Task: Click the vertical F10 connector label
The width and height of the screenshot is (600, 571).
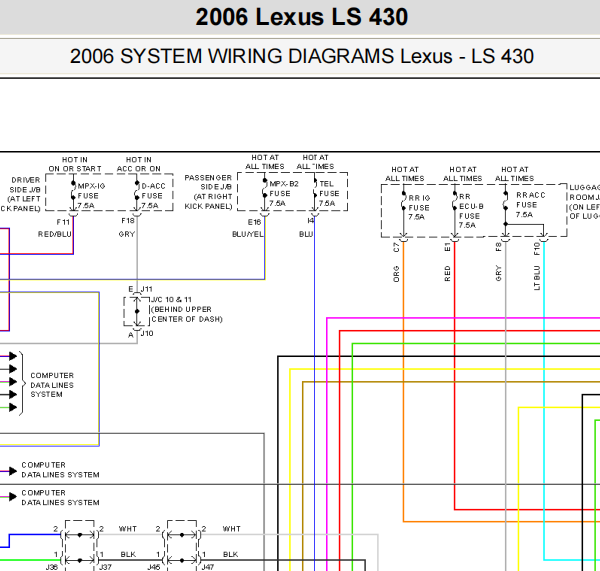Action: click(x=537, y=249)
